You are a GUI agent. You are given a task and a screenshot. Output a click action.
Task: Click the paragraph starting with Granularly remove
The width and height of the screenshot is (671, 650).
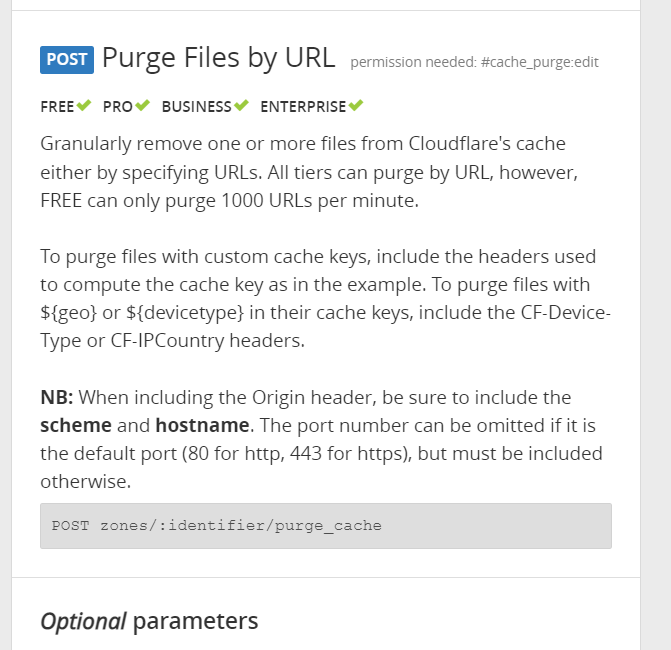[x=309, y=172]
